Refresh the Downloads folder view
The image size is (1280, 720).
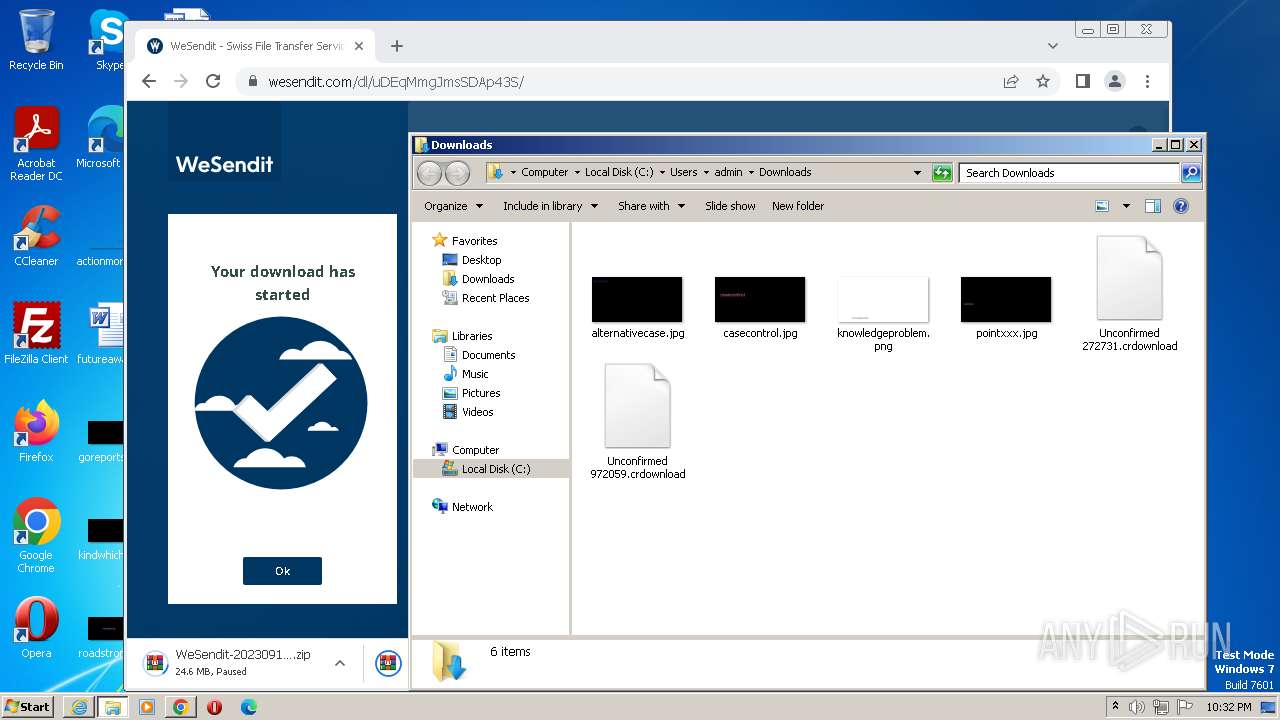(942, 173)
